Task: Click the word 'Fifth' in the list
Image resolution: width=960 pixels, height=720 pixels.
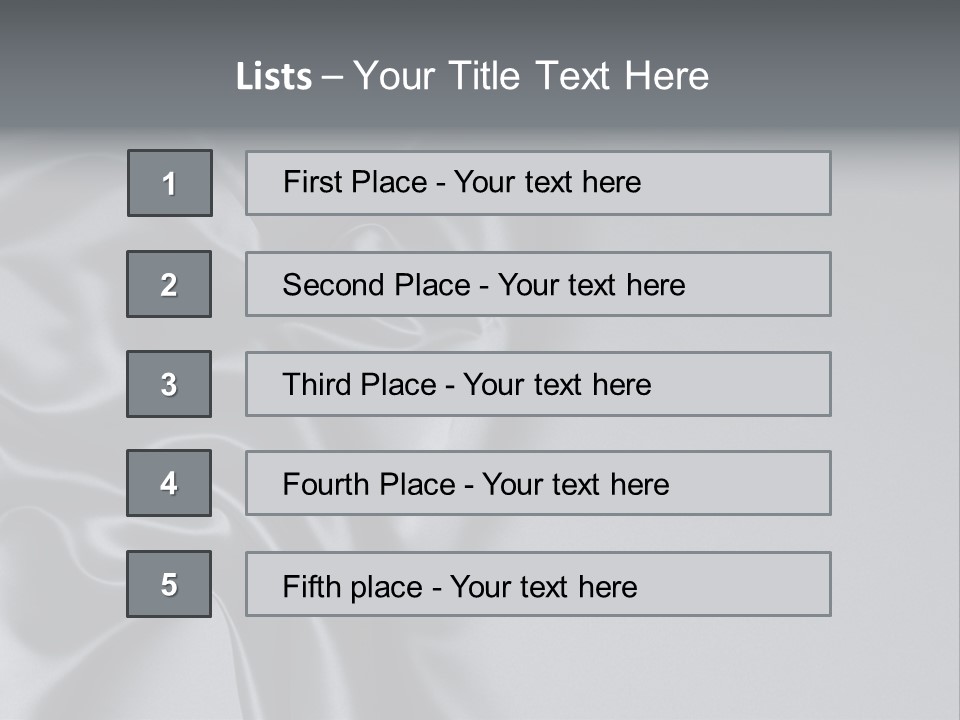Action: coord(310,586)
